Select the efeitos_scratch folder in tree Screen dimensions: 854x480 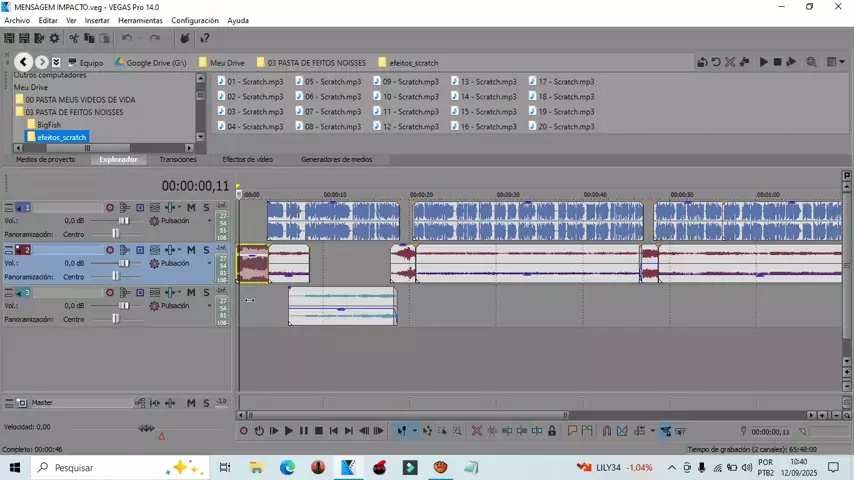pos(61,137)
